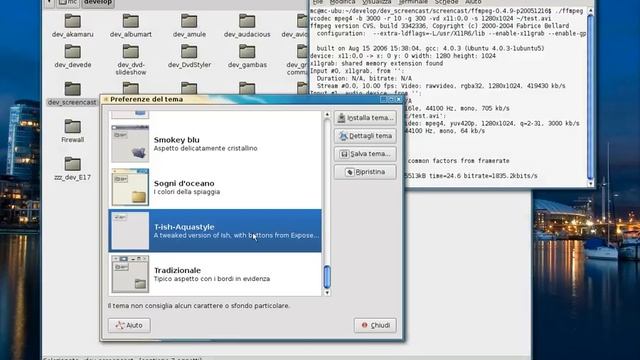The height and width of the screenshot is (360, 640).
Task: Click the terminal window scrollbar
Action: (x=590, y=96)
